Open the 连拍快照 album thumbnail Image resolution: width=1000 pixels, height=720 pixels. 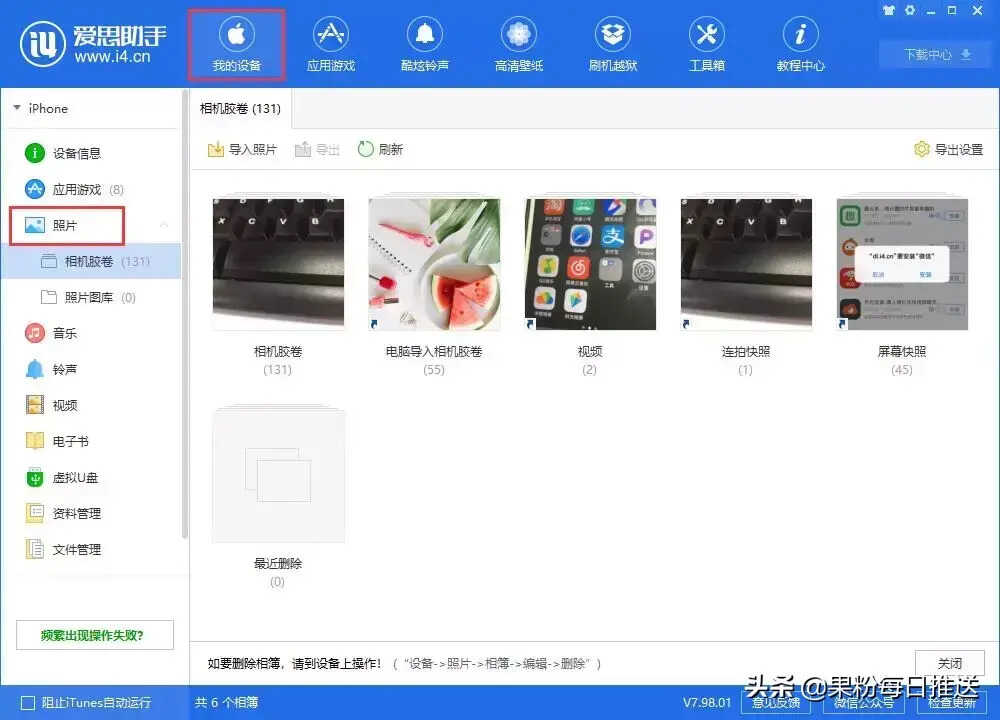pyautogui.click(x=746, y=264)
